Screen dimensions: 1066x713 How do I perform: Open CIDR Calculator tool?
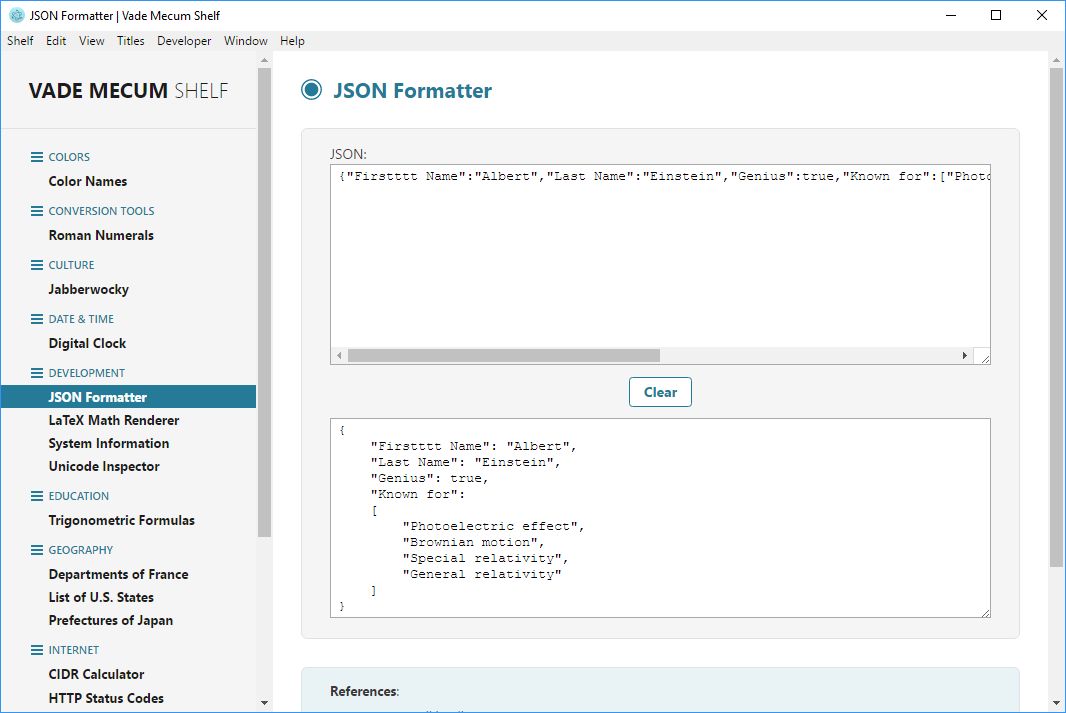click(97, 674)
